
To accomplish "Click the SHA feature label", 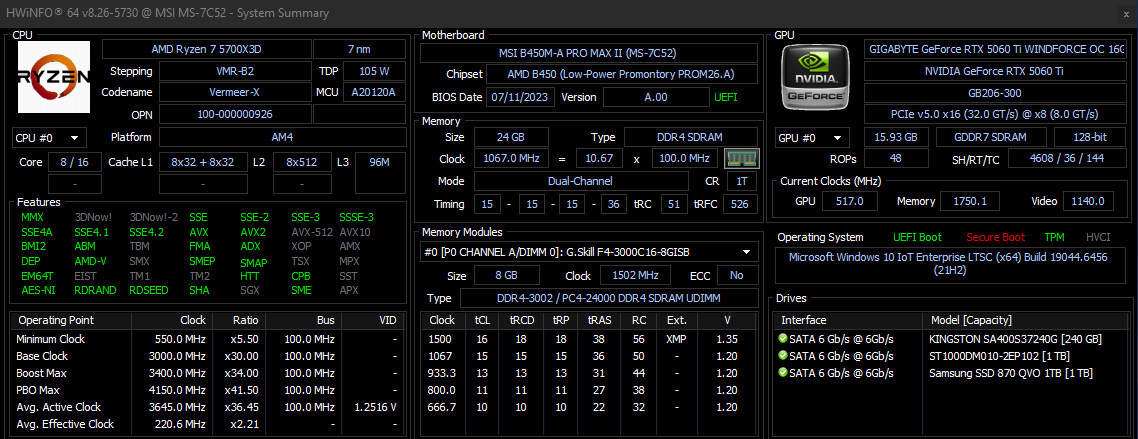I will point(199,290).
